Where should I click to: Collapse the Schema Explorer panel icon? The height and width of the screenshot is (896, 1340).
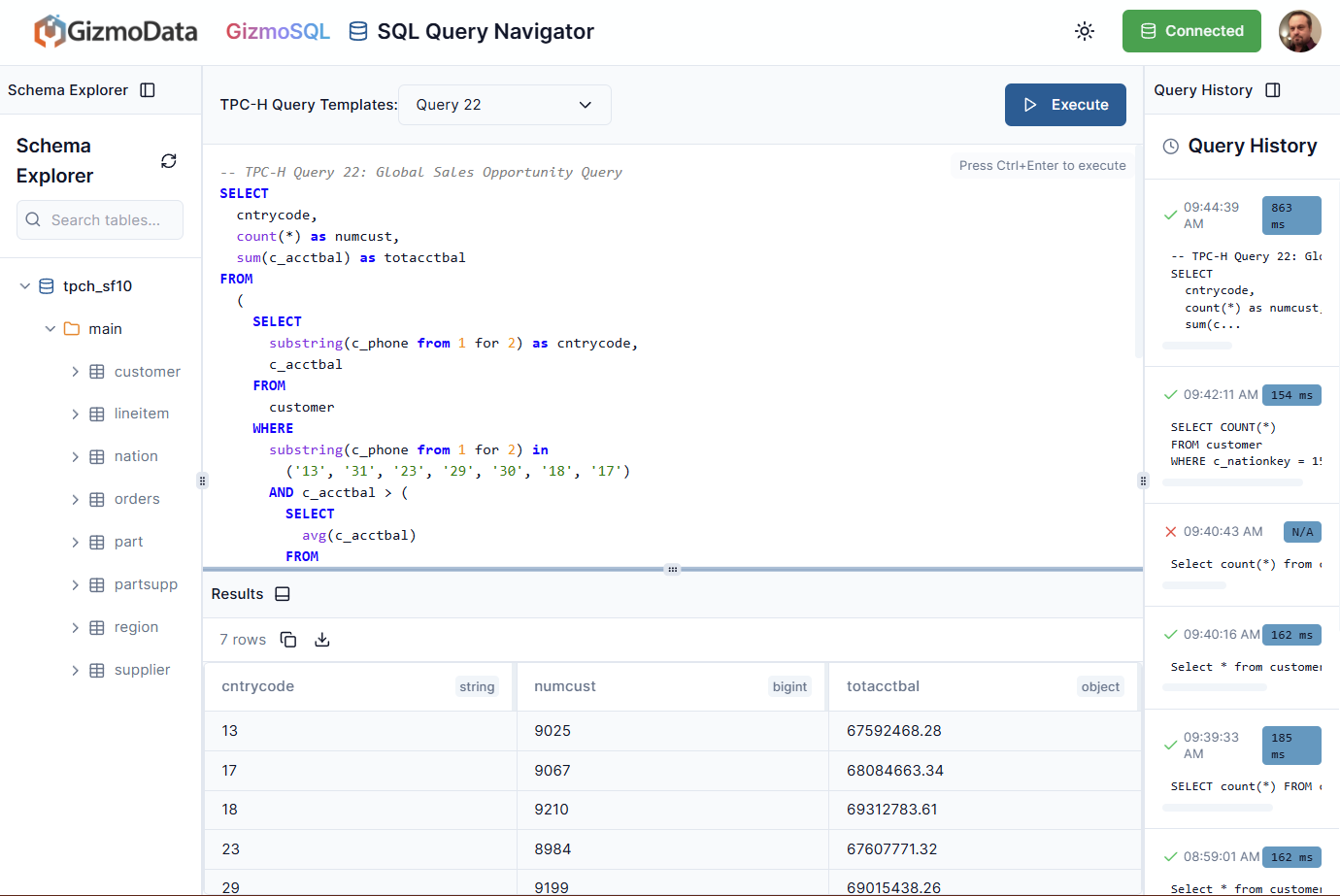pyautogui.click(x=148, y=89)
